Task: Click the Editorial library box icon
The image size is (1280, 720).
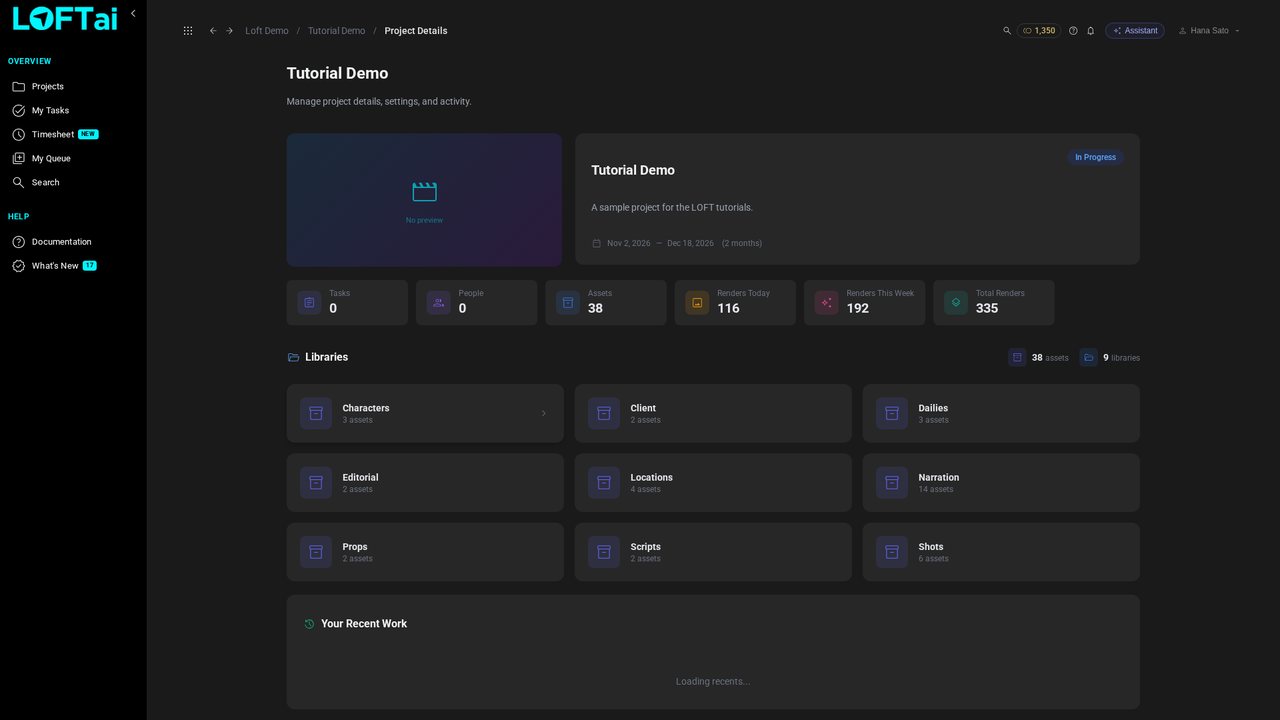Action: point(316,483)
